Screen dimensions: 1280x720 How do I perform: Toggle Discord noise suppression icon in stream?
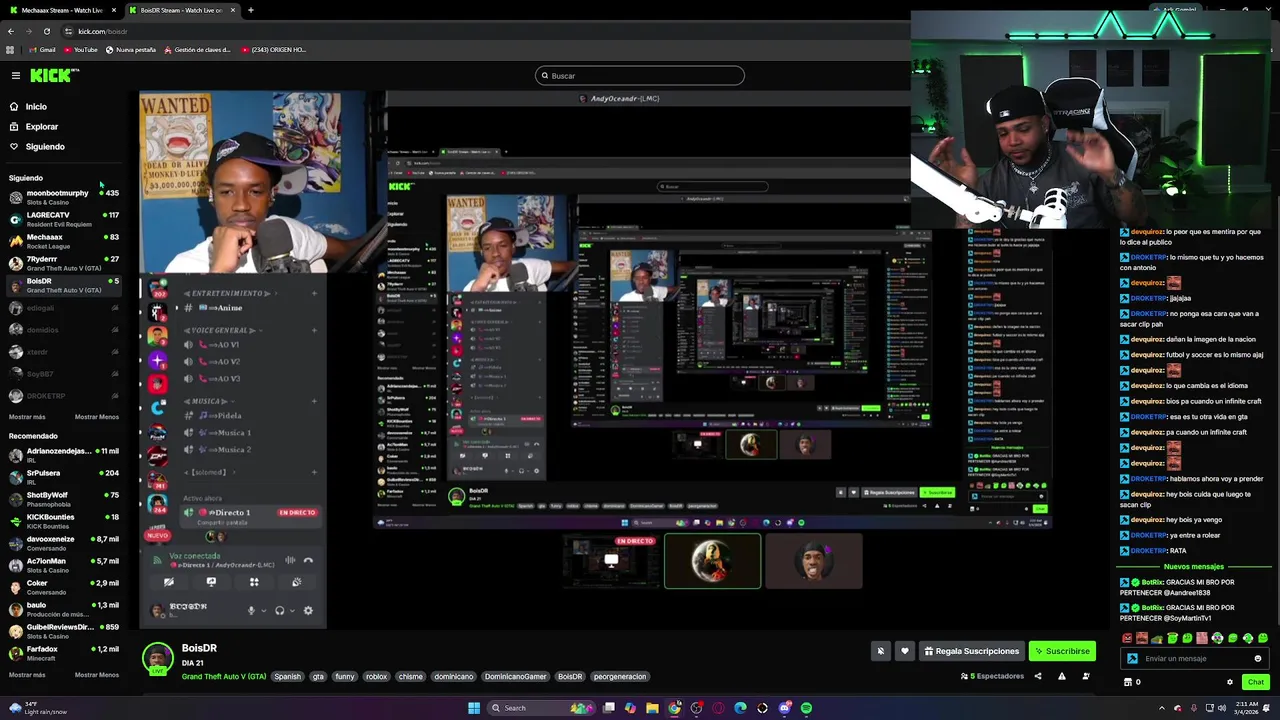pyautogui.click(x=290, y=561)
